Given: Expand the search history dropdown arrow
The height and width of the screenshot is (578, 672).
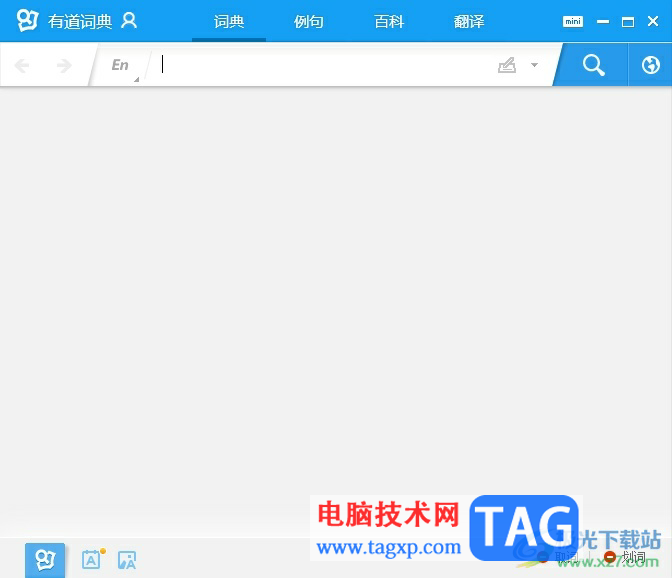Looking at the screenshot, I should (534, 65).
